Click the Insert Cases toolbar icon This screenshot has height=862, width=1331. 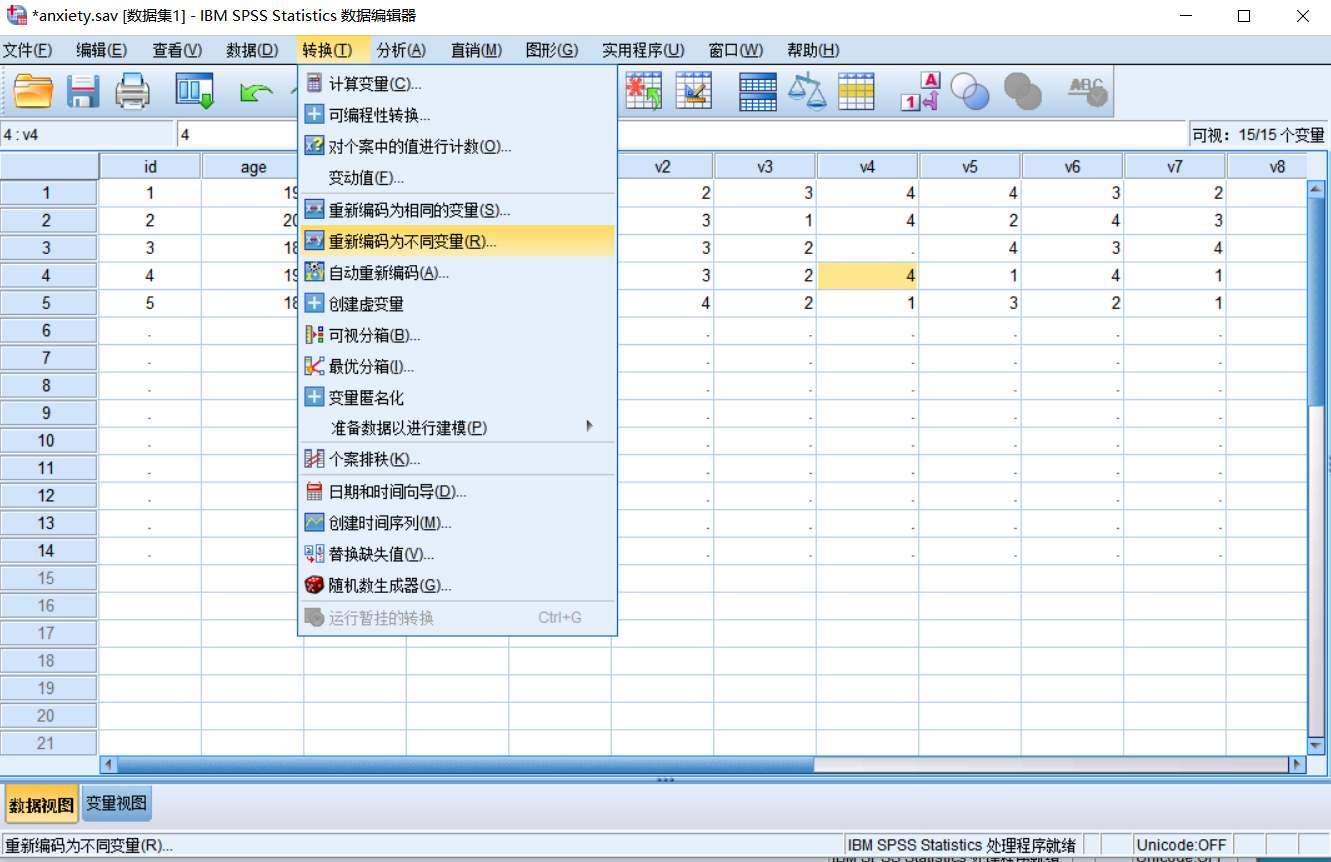[643, 91]
